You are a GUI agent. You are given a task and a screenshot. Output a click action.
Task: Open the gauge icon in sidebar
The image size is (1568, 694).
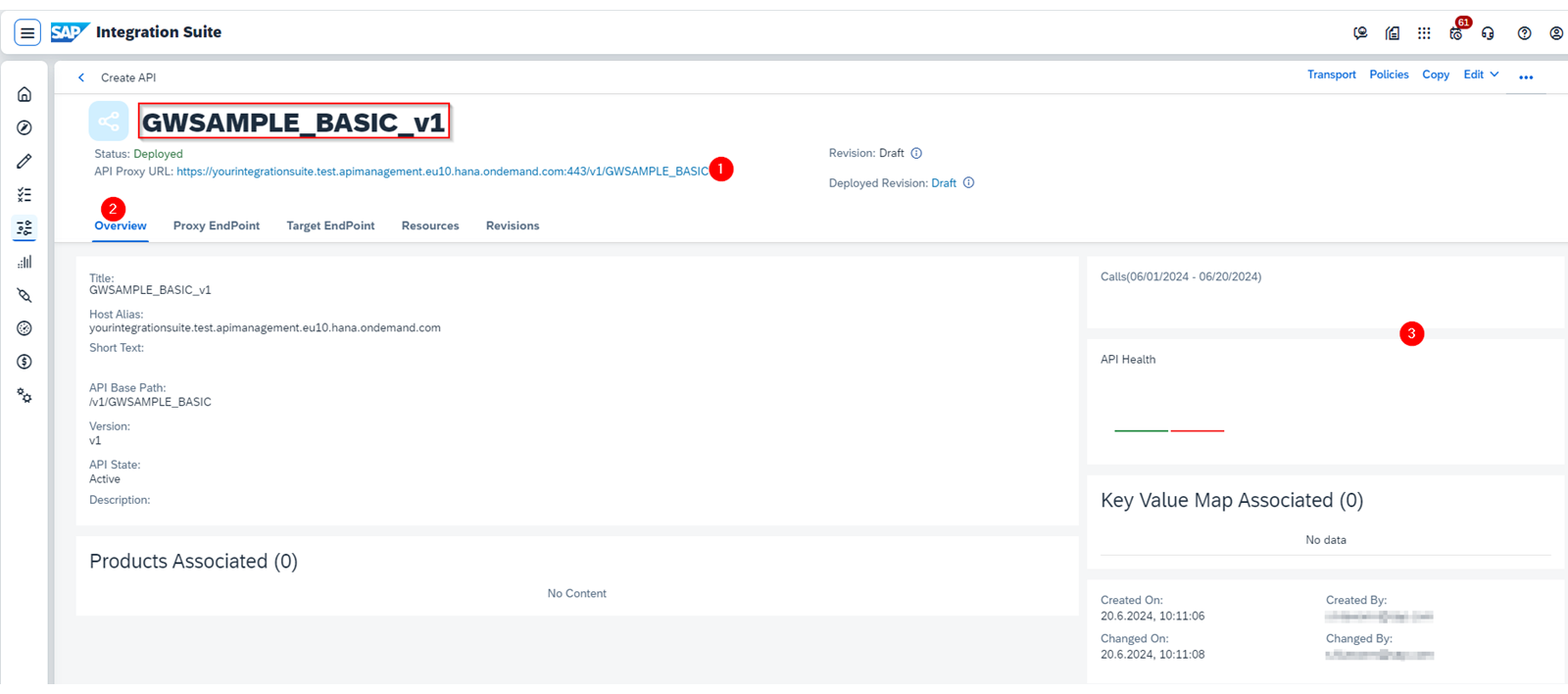24,328
